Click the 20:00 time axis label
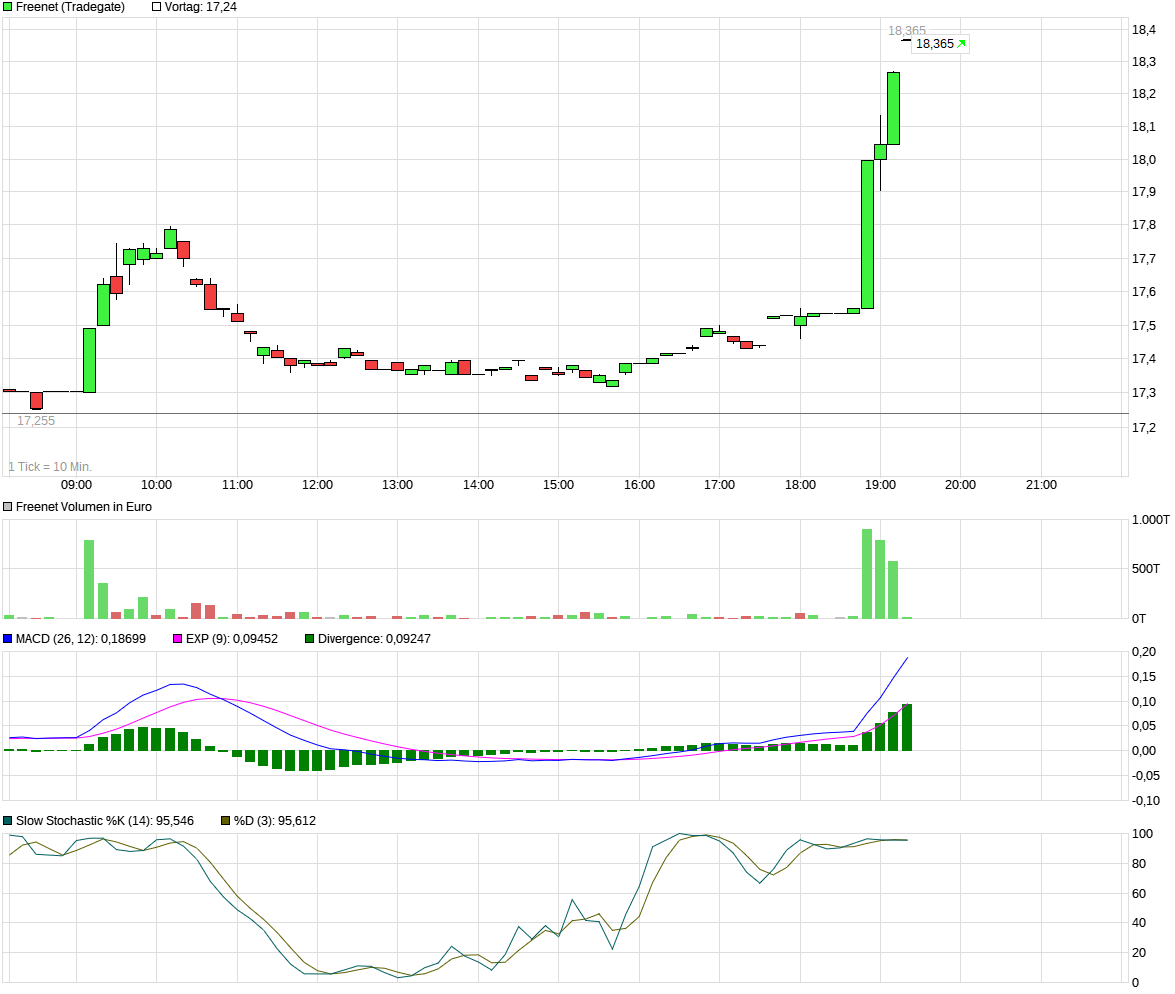The image size is (1175, 994). point(960,485)
